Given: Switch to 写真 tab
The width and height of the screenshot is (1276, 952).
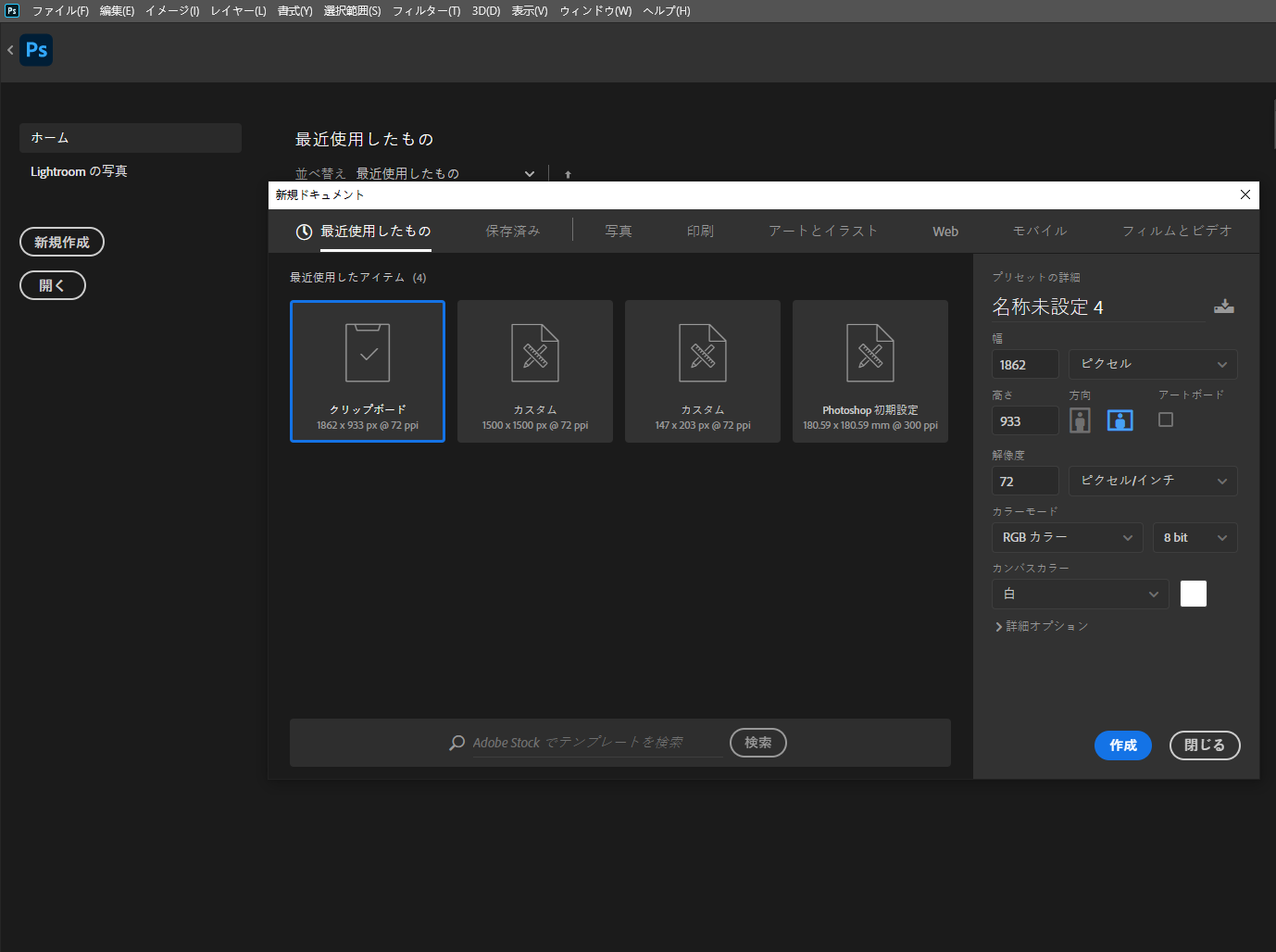Looking at the screenshot, I should pos(619,232).
